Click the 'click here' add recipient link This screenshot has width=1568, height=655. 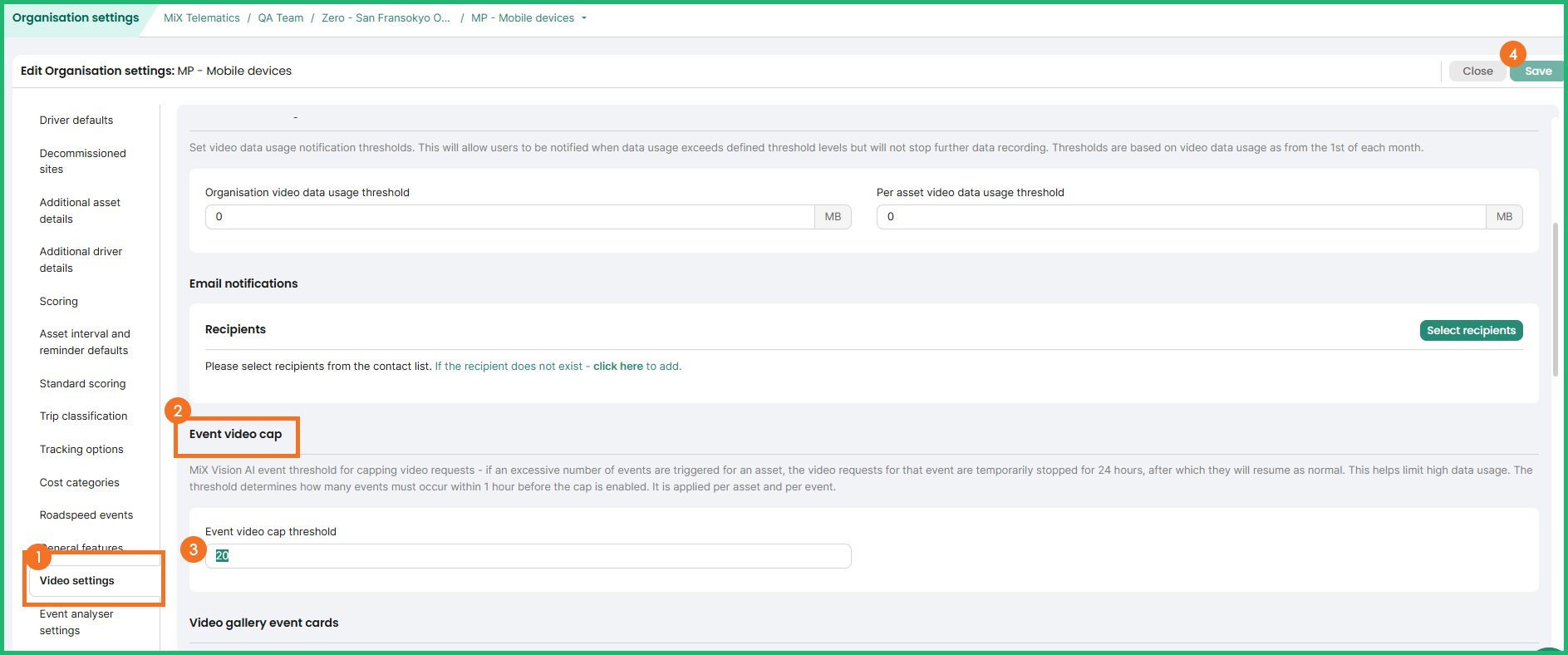pyautogui.click(x=617, y=367)
